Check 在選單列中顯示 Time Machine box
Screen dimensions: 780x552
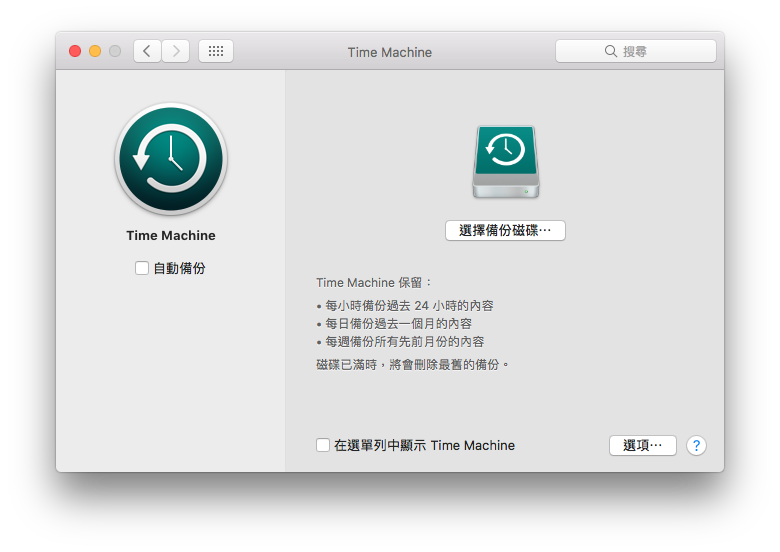click(323, 445)
